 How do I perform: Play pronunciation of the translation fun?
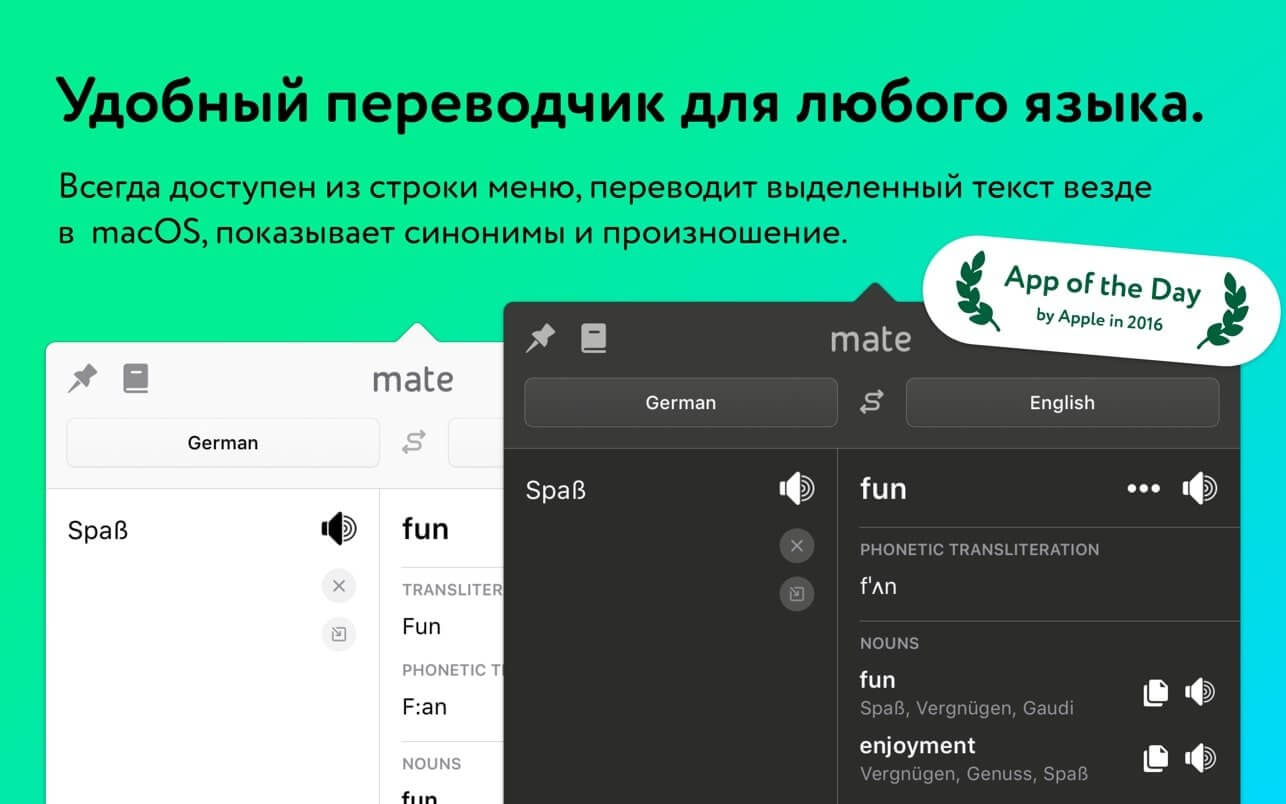click(x=1199, y=489)
